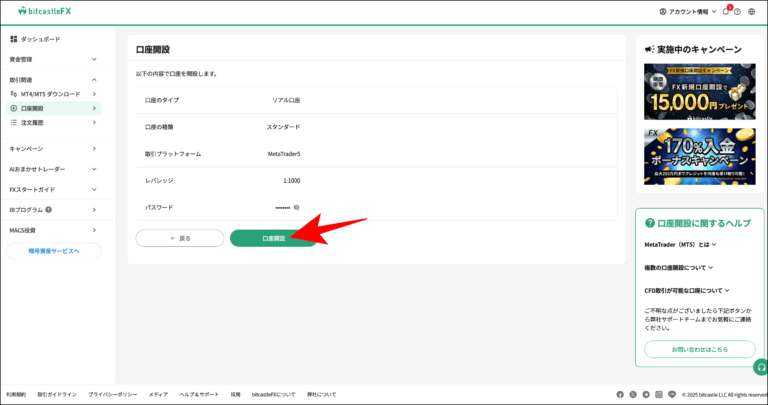Image resolution: width=768 pixels, height=405 pixels.
Task: Open the headset support chat button
Action: click(x=761, y=367)
